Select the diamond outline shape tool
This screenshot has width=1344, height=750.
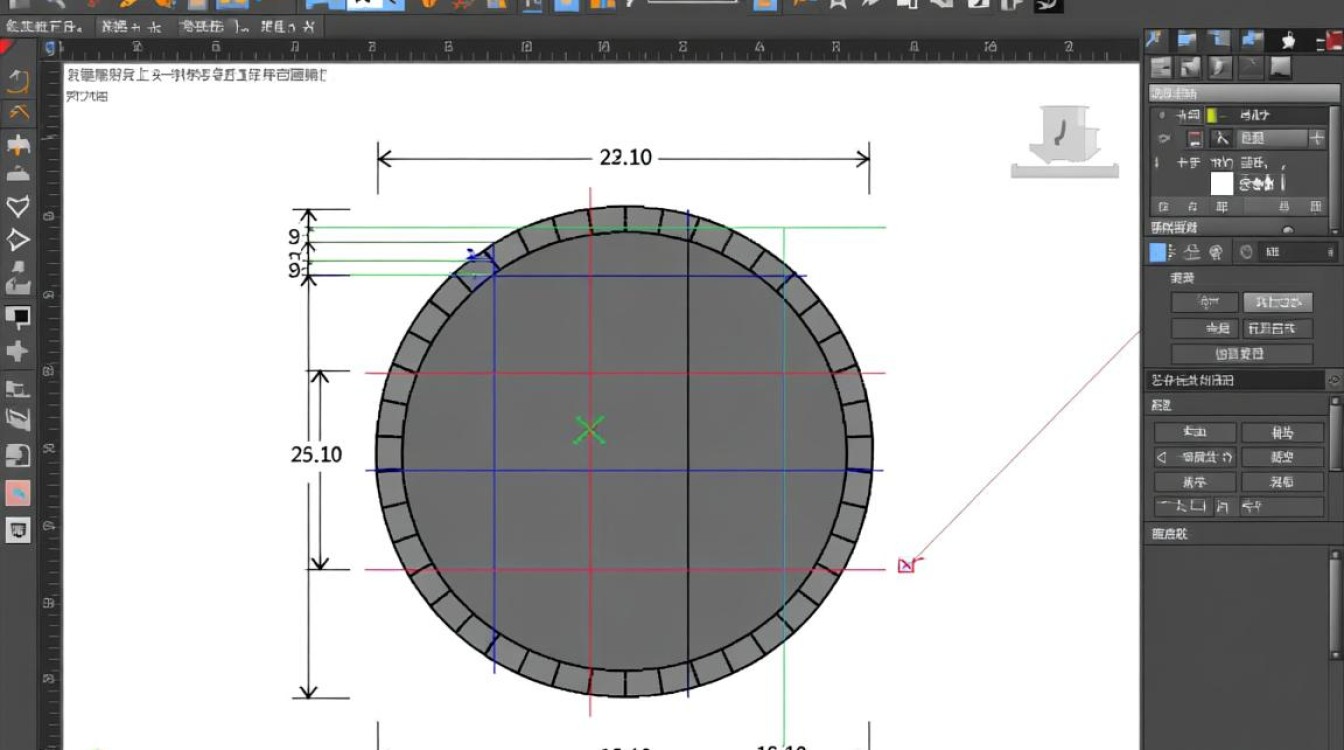coord(18,240)
